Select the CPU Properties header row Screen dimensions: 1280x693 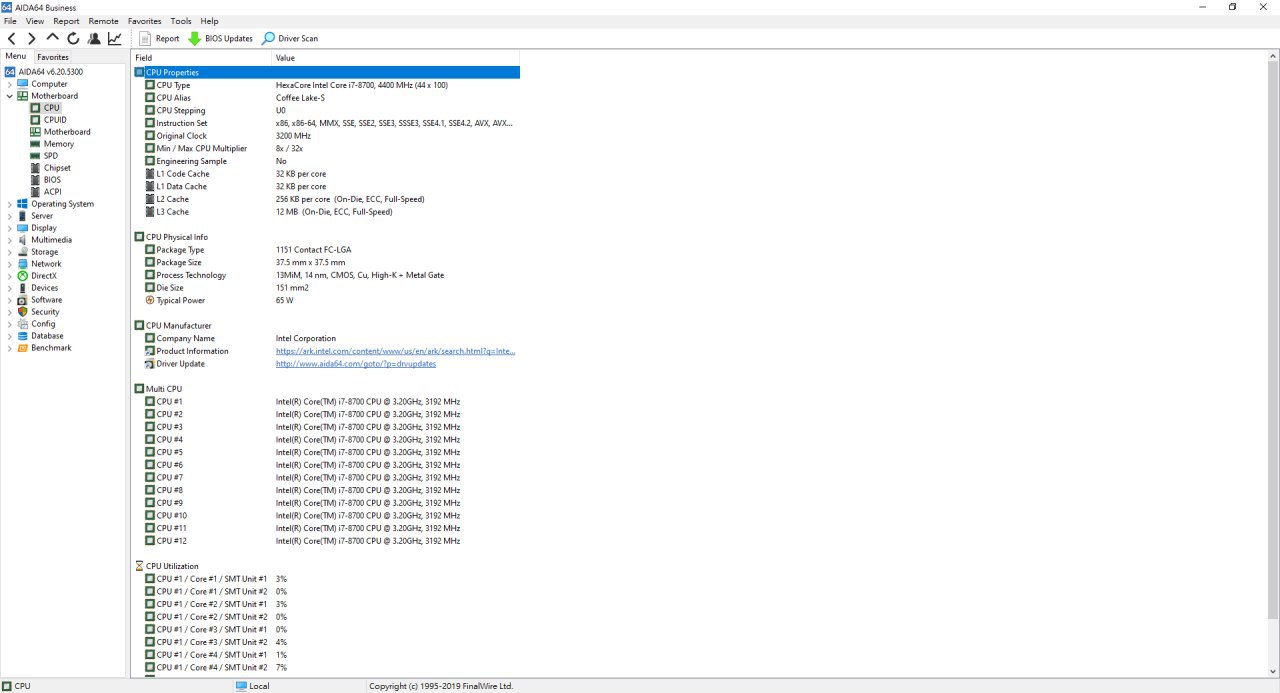pyautogui.click(x=326, y=72)
